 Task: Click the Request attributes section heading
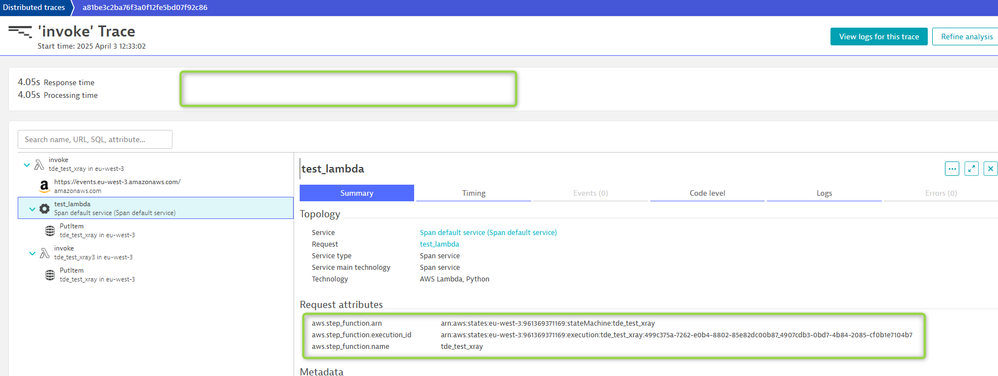coord(342,305)
